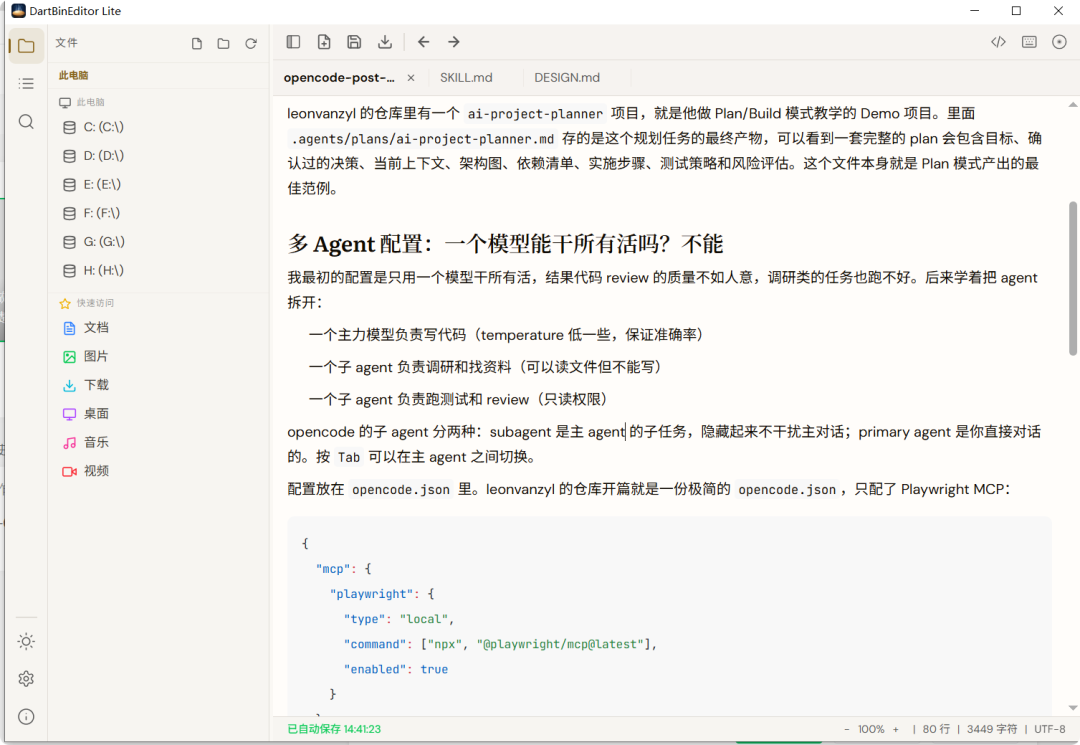Image resolution: width=1080 pixels, height=745 pixels.
Task: Close the opencode-post tab
Action: click(x=411, y=78)
